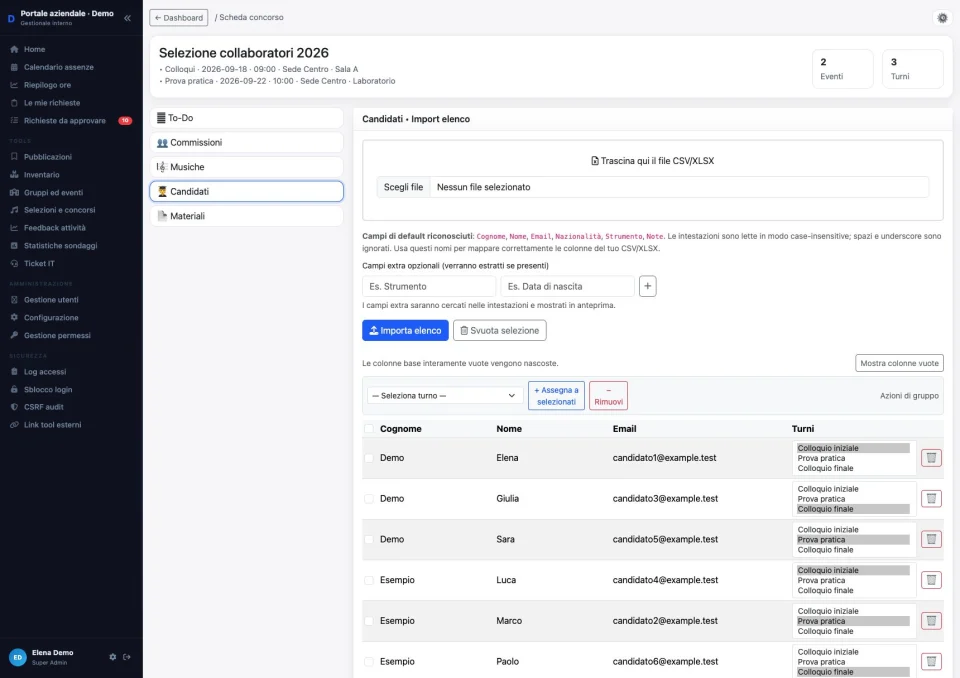The height and width of the screenshot is (678, 960).
Task: Check the box for Giulia Demo
Action: [x=369, y=499]
